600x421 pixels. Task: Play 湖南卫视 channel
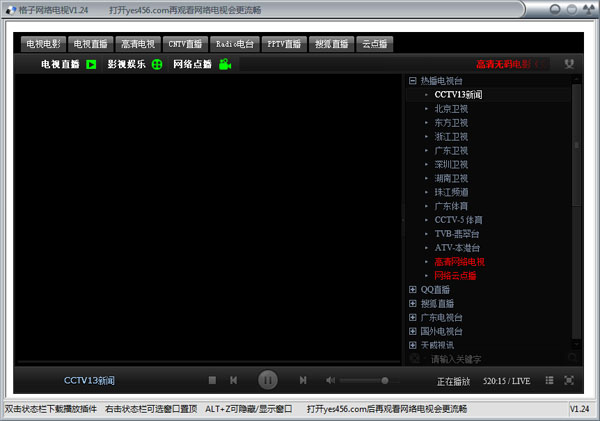(451, 178)
